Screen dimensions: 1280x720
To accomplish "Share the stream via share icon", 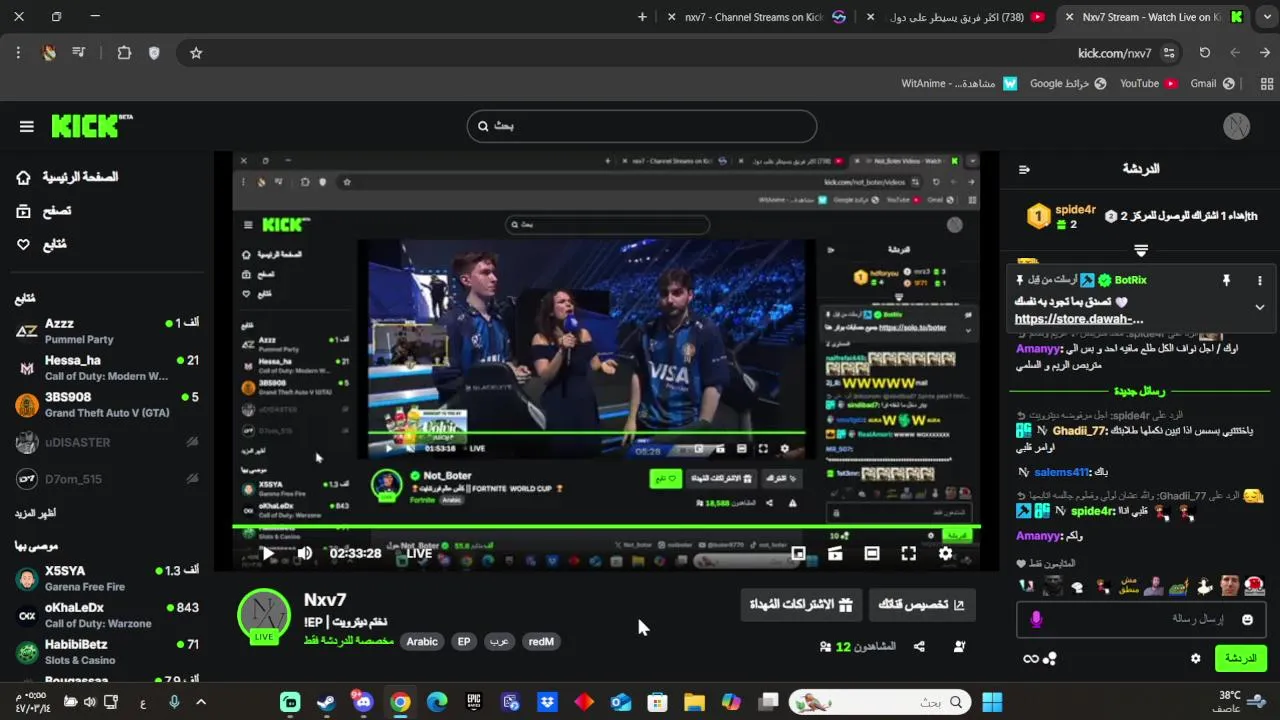I will pos(919,647).
